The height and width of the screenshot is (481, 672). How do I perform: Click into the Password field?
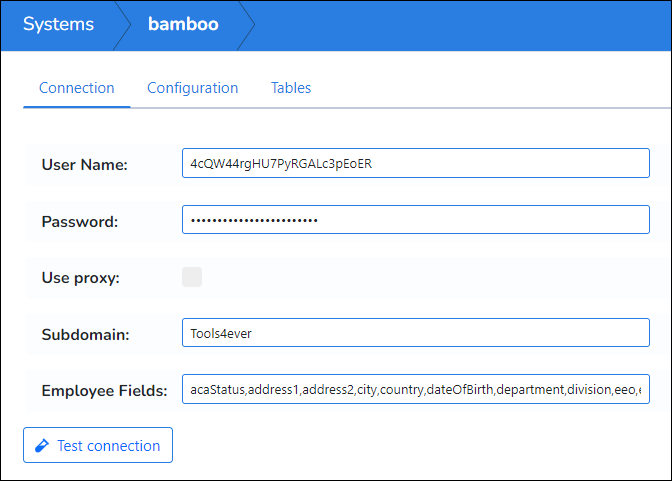pyautogui.click(x=415, y=220)
